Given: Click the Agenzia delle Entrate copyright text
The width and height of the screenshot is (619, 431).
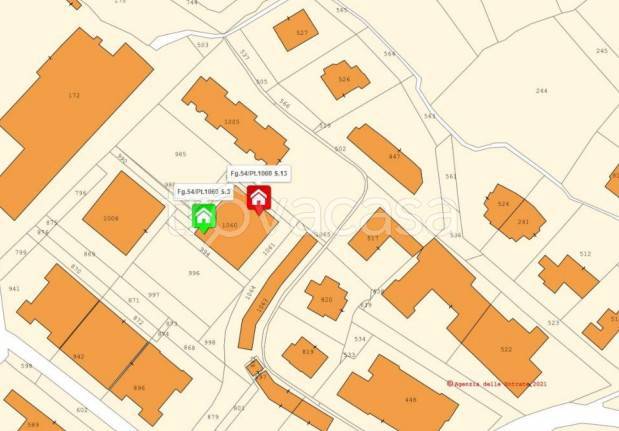Looking at the screenshot, I should [x=497, y=383].
